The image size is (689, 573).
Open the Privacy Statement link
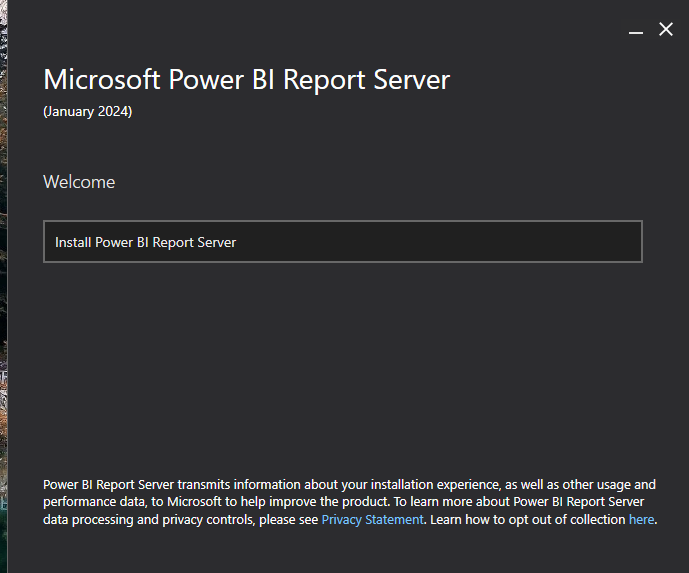point(372,520)
